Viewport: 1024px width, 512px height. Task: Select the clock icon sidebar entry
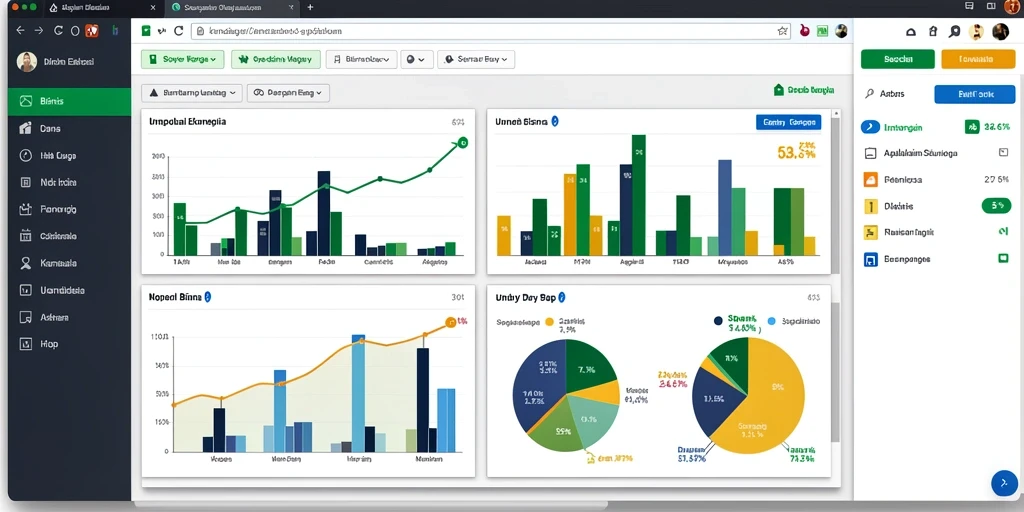[x=69, y=155]
